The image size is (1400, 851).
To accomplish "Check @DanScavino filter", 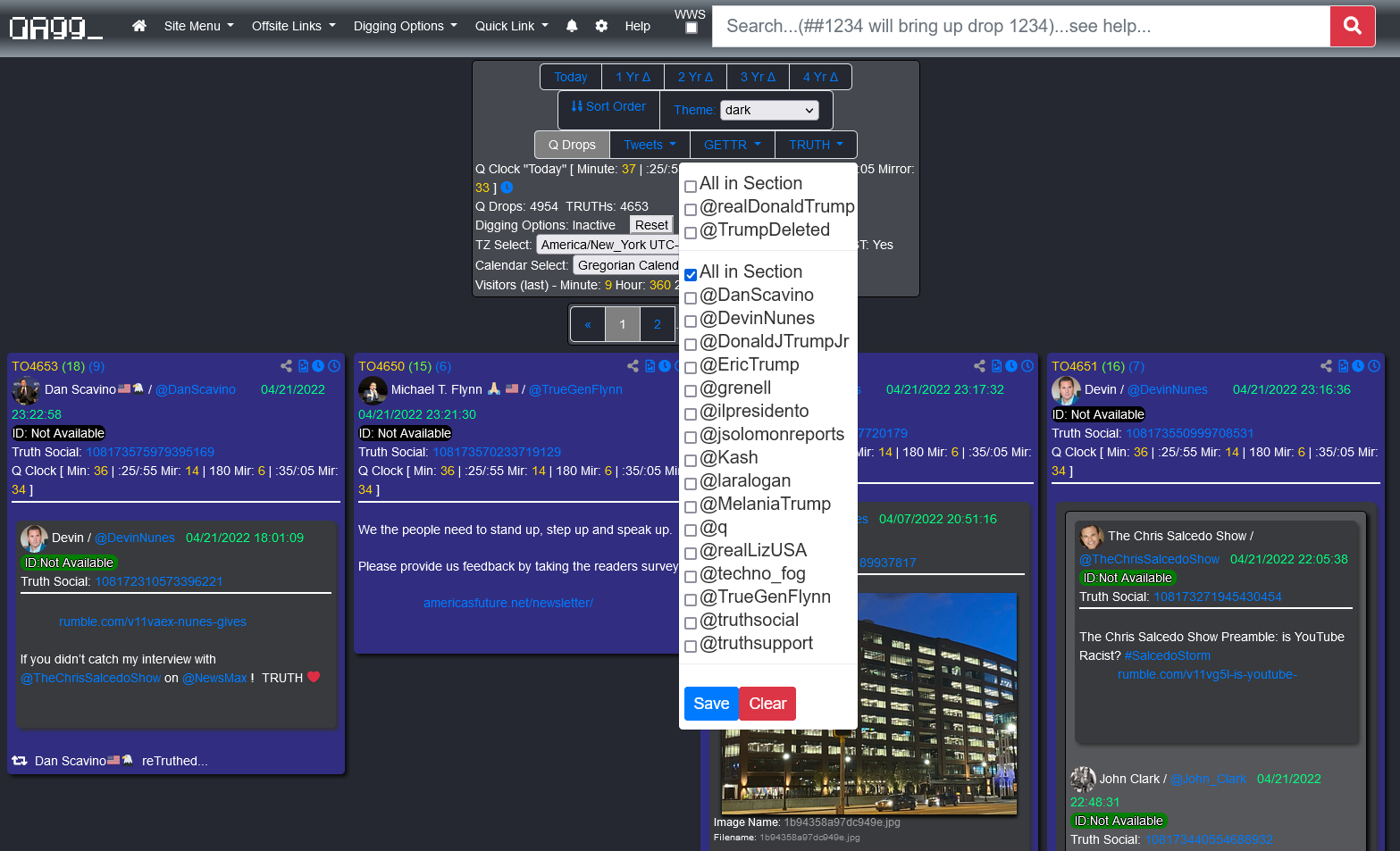I will 691,298.
